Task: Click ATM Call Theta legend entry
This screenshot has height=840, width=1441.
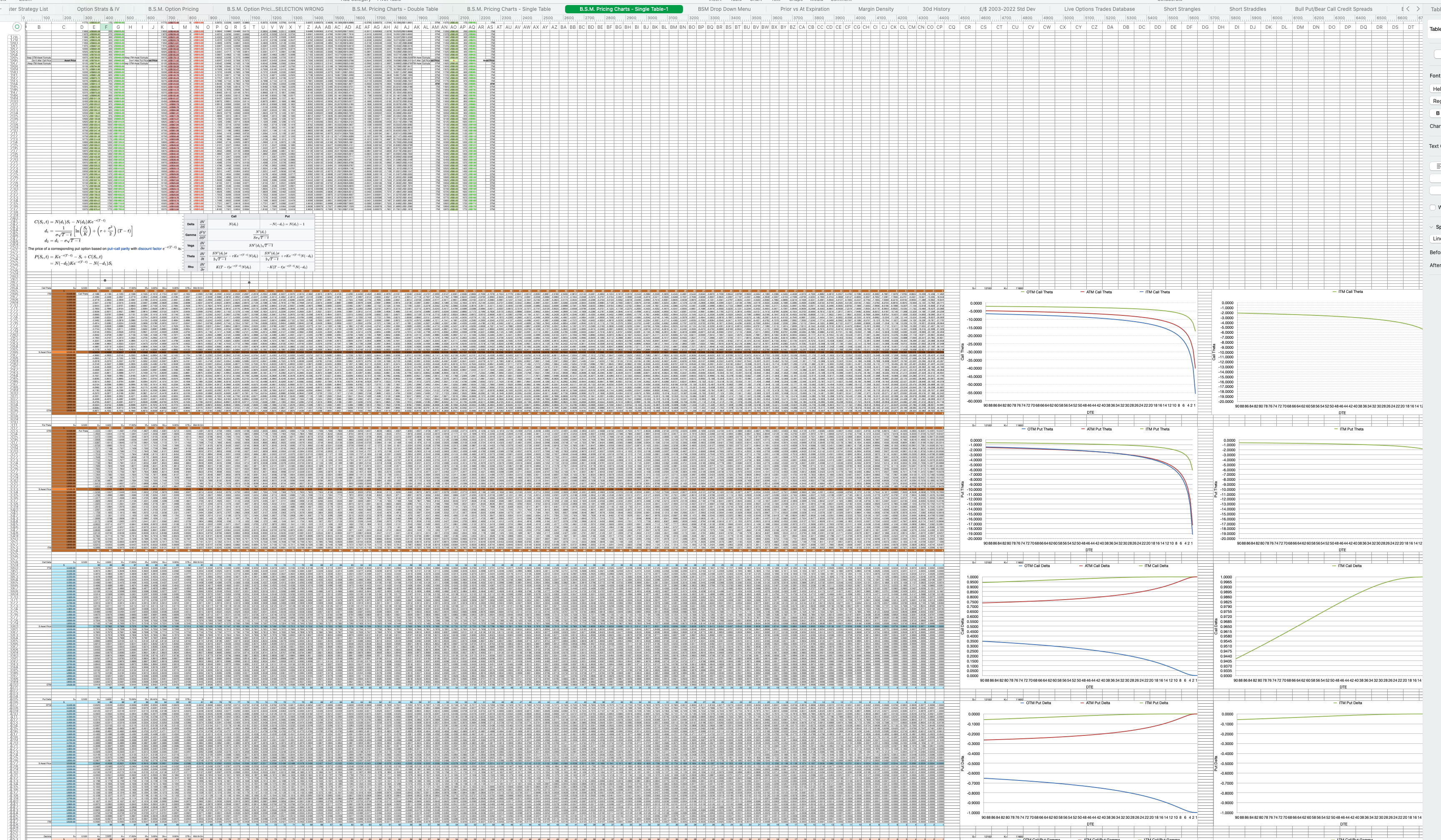Action: click(1098, 292)
